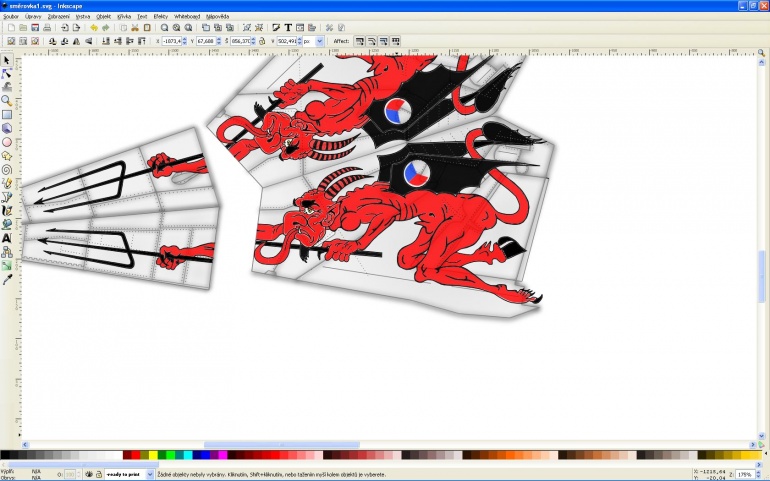Toggle fourth Affect button for patterns
The width and height of the screenshot is (770, 481).
pyautogui.click(x=395, y=41)
